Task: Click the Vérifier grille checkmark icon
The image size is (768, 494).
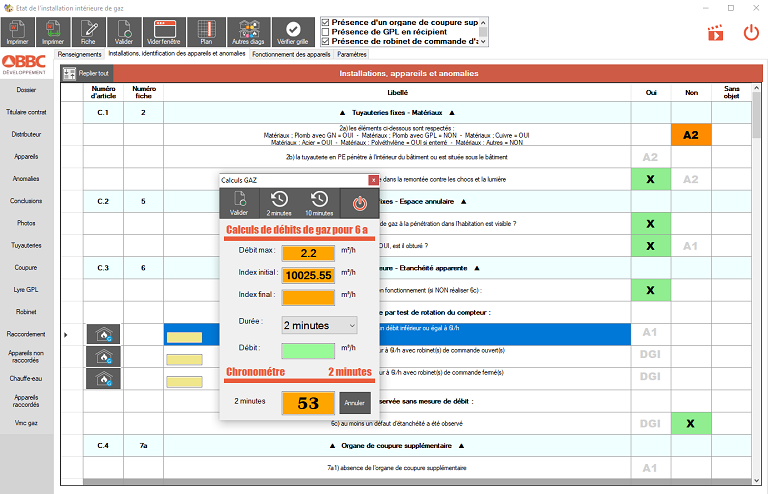Action: [x=293, y=32]
